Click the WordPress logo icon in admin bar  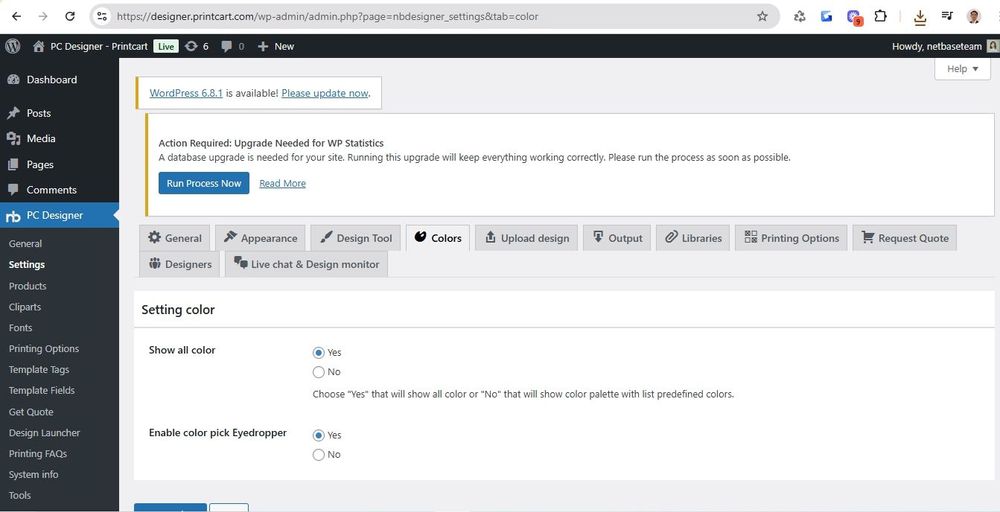[13, 46]
